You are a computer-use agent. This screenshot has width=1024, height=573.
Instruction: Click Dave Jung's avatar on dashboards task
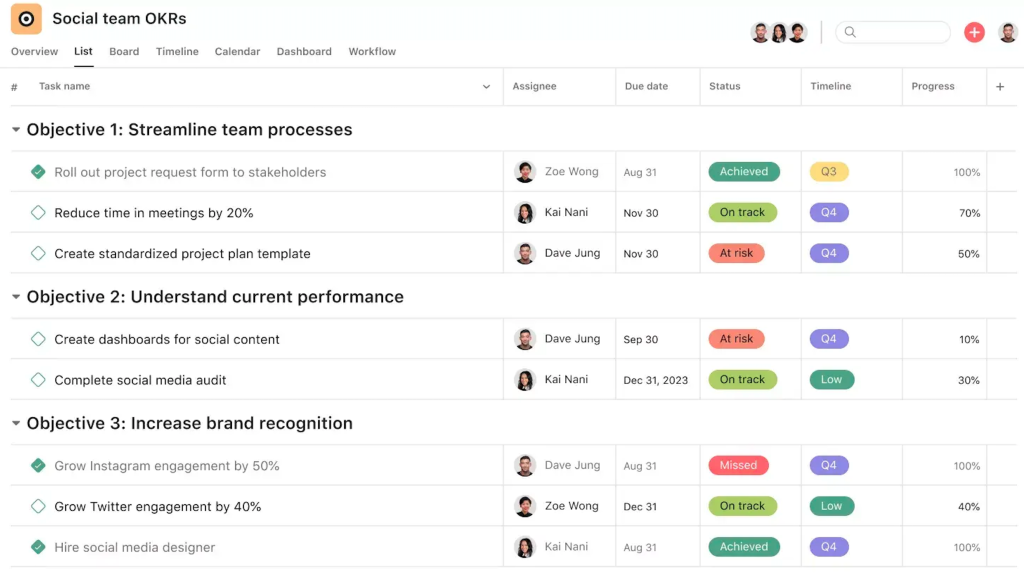(524, 339)
